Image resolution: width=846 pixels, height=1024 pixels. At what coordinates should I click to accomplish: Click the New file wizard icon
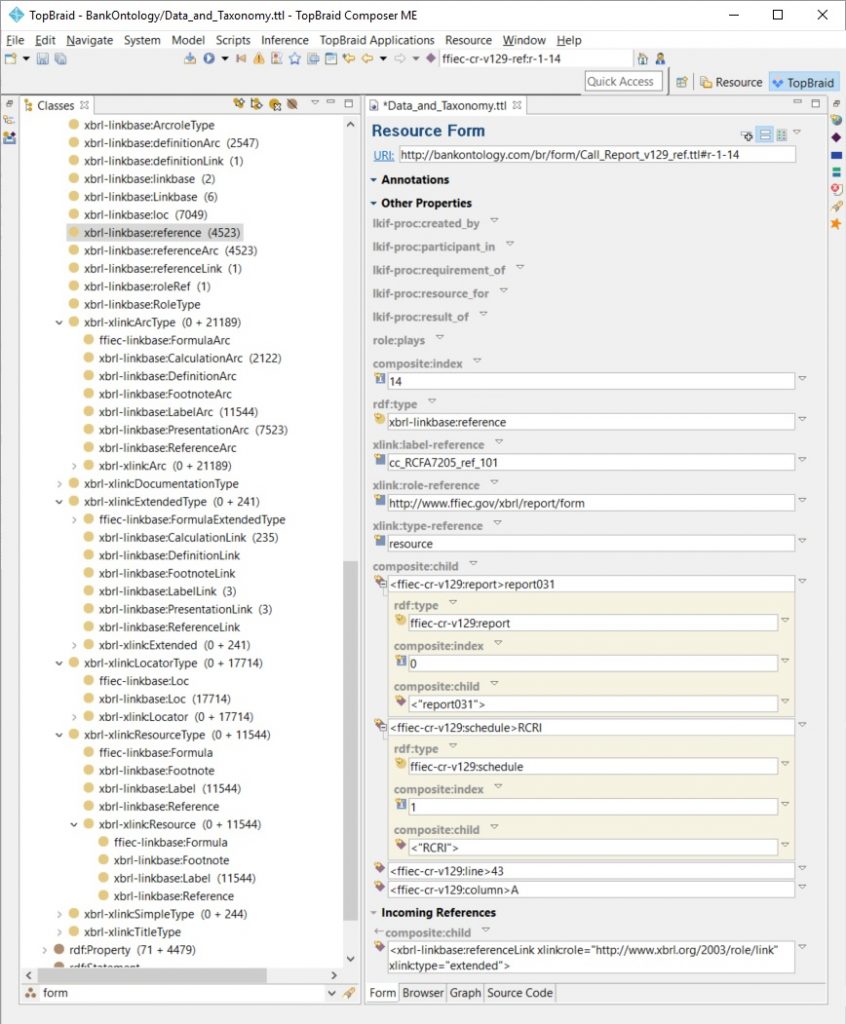click(10, 59)
